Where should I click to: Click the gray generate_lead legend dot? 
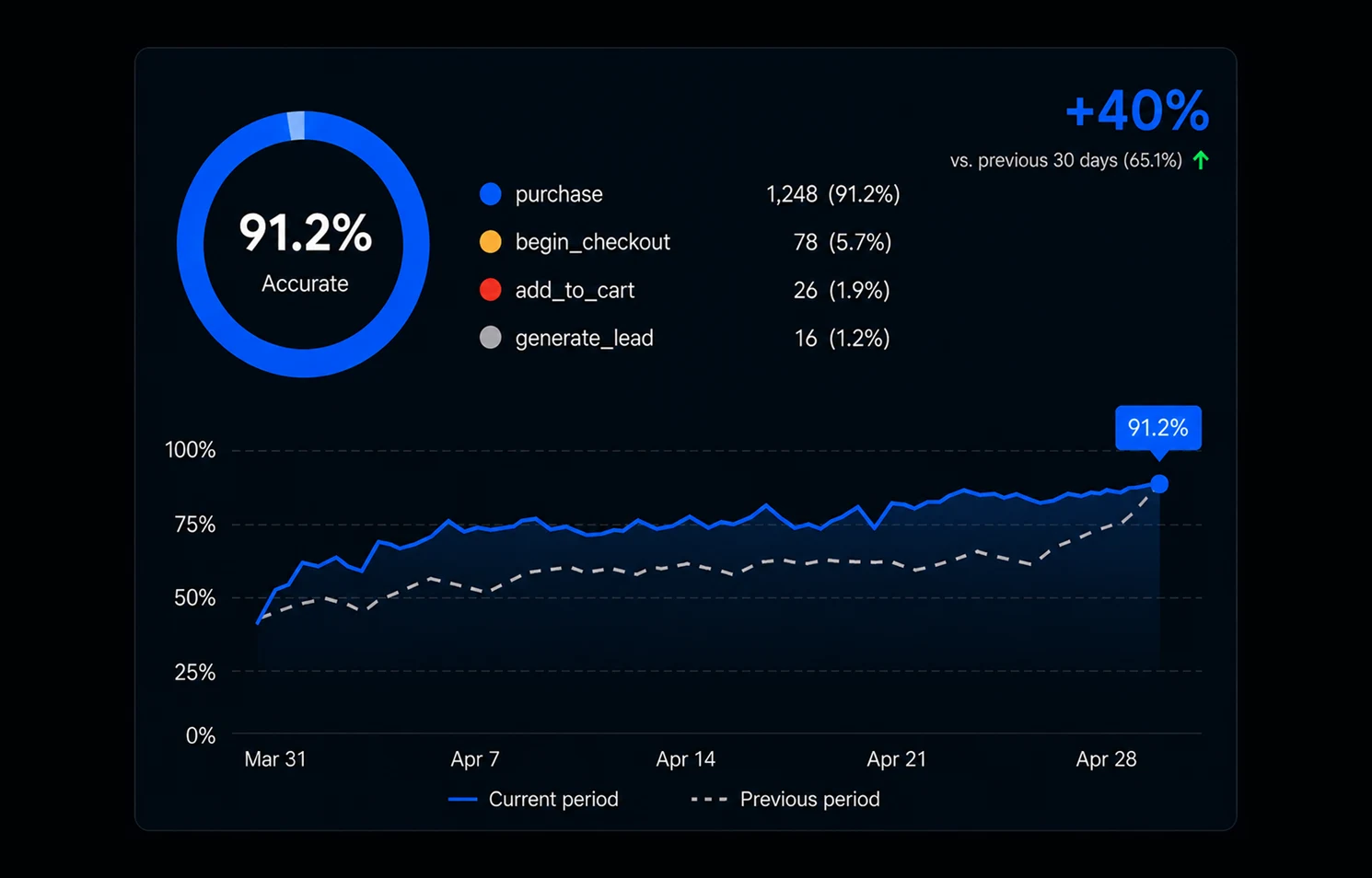point(491,338)
